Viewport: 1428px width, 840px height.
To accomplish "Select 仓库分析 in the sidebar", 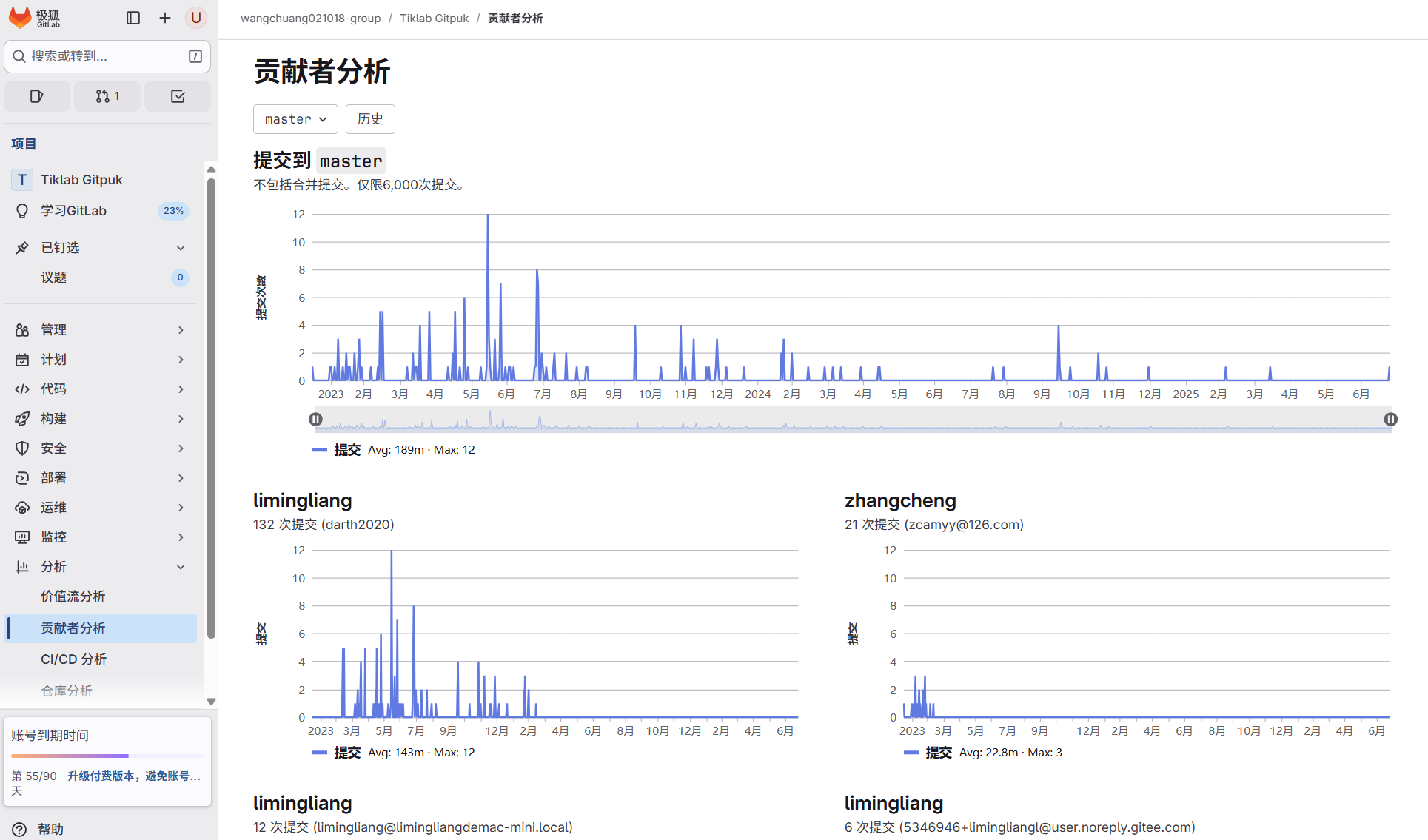I will tap(67, 690).
